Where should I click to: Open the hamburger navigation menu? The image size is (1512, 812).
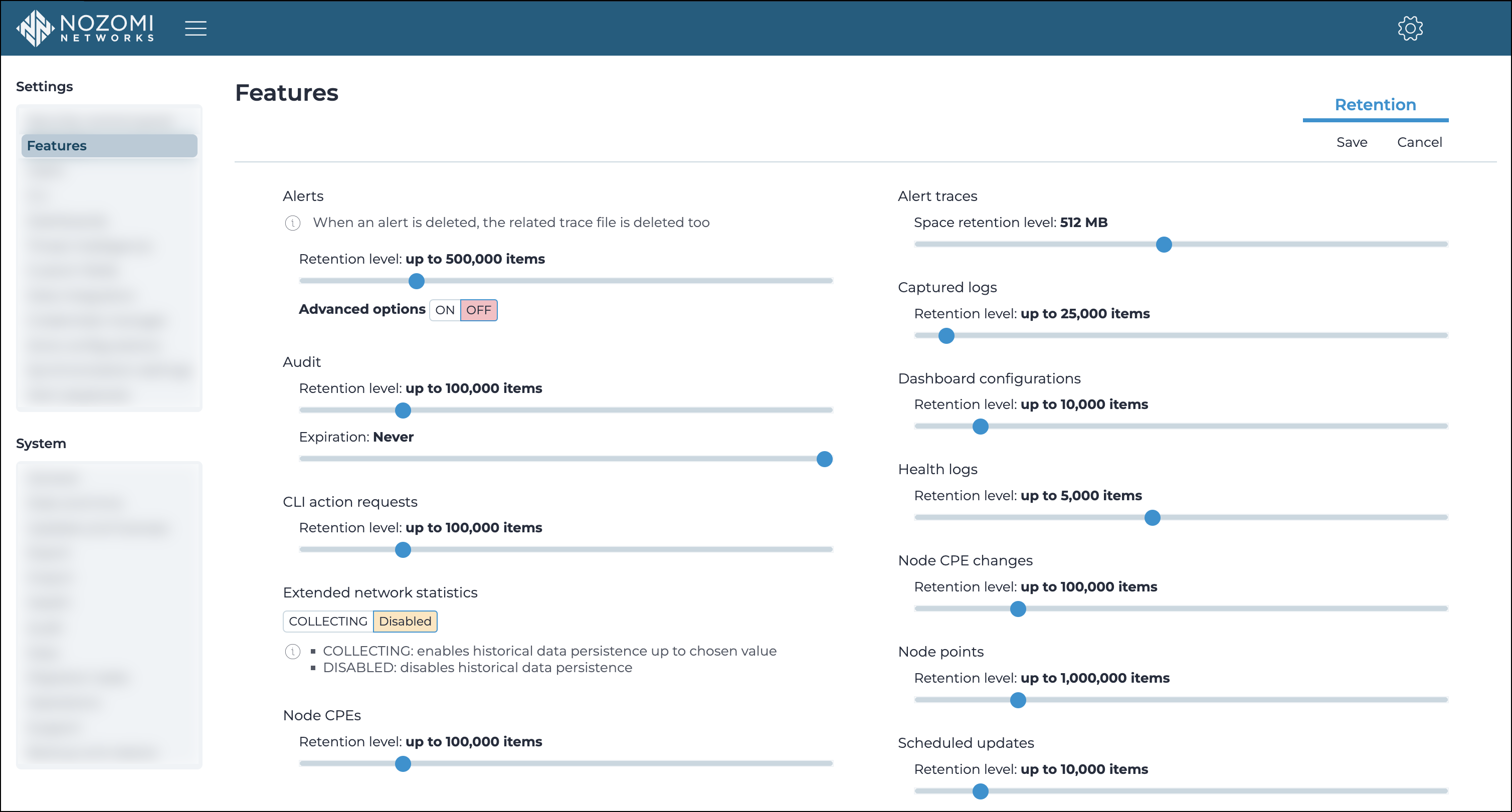coord(196,28)
